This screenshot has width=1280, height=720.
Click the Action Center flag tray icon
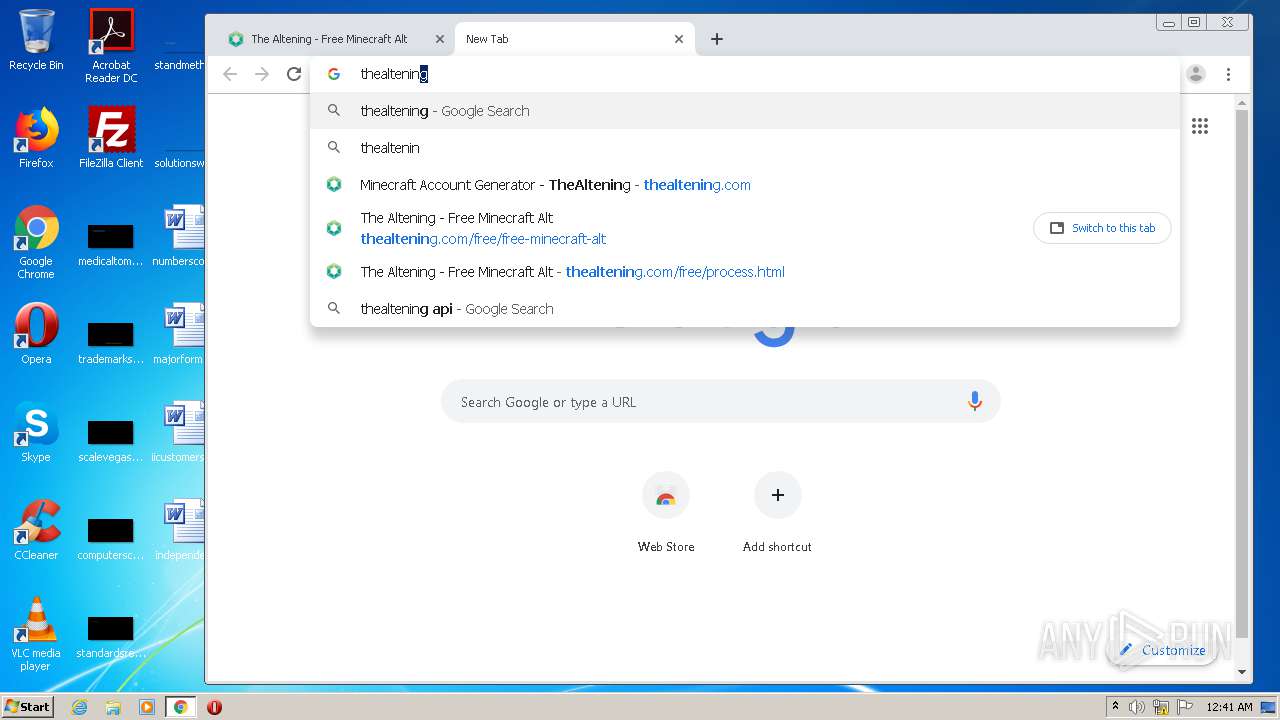point(1185,707)
